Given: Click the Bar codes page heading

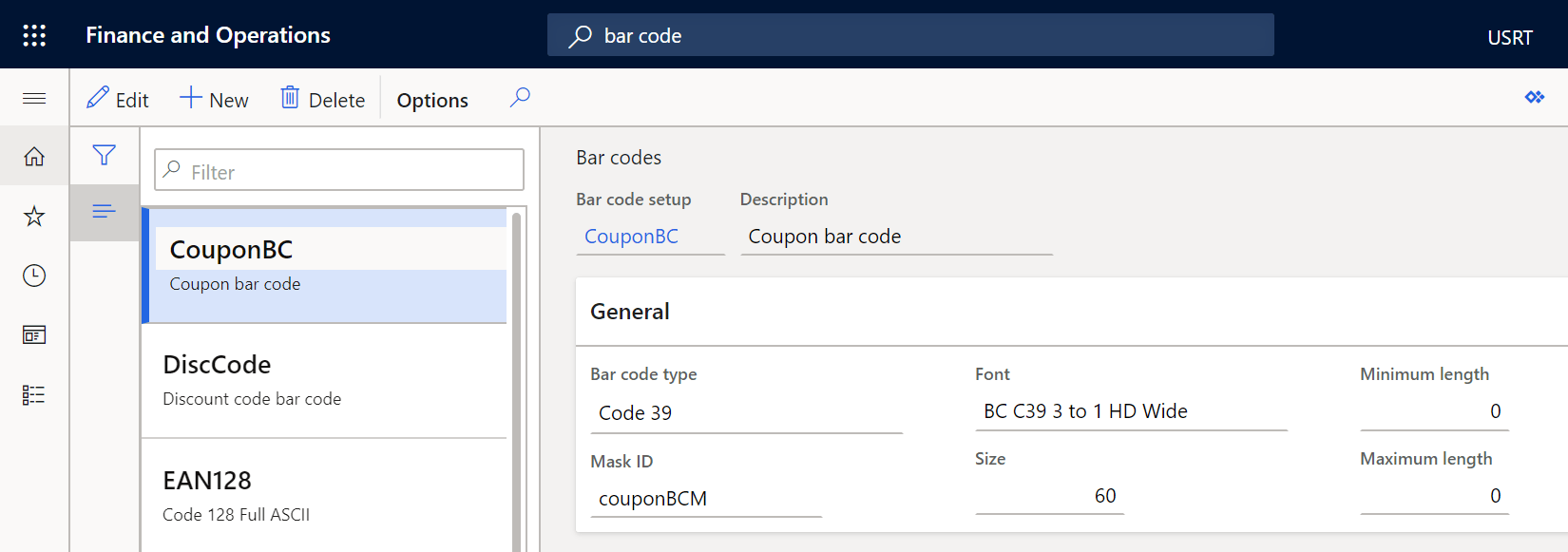Looking at the screenshot, I should click(619, 158).
